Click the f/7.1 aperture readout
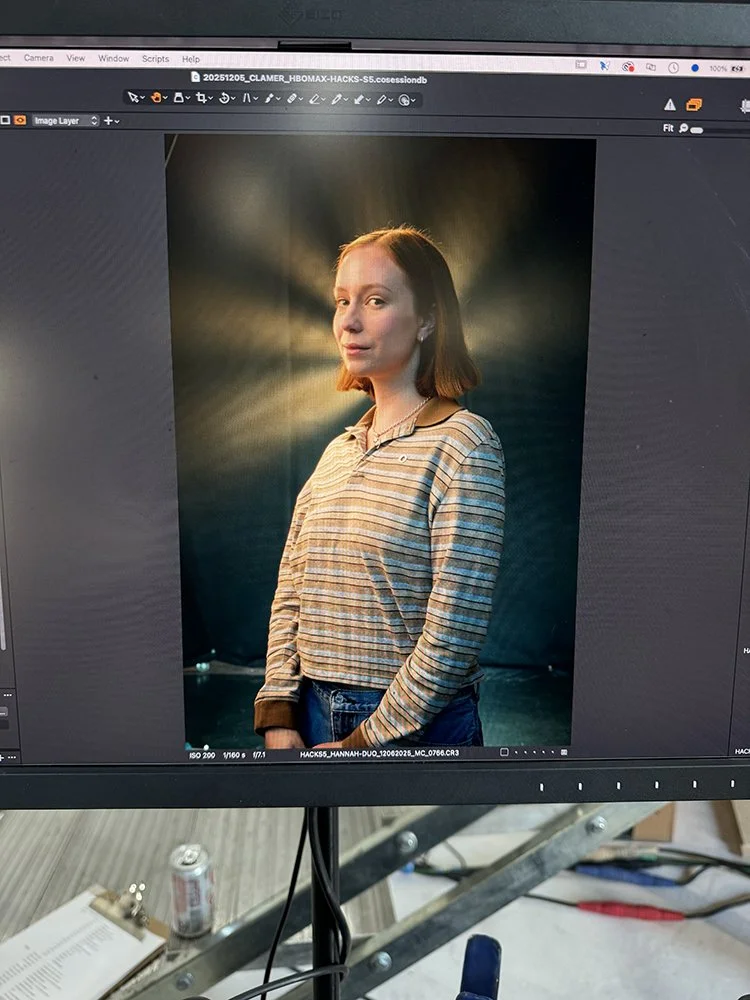 pos(259,755)
